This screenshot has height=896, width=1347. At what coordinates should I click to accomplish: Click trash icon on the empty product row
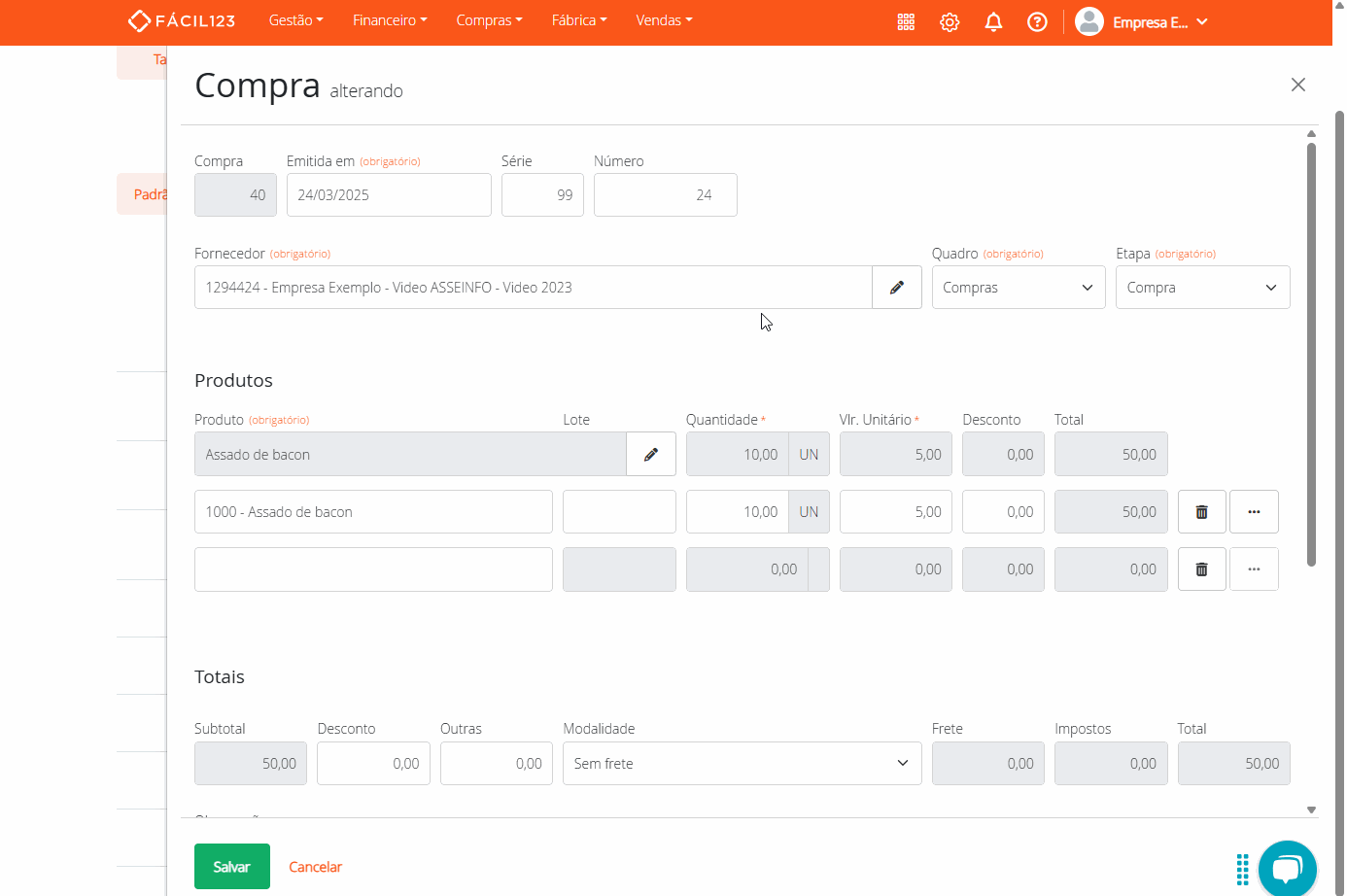(1201, 569)
